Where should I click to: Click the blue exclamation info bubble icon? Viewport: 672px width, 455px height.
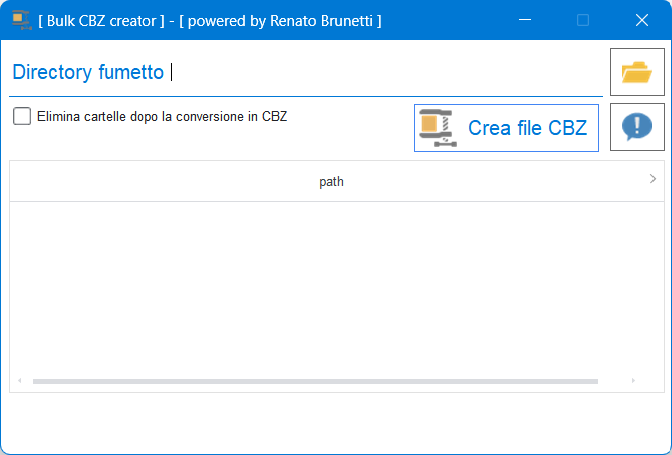point(637,127)
